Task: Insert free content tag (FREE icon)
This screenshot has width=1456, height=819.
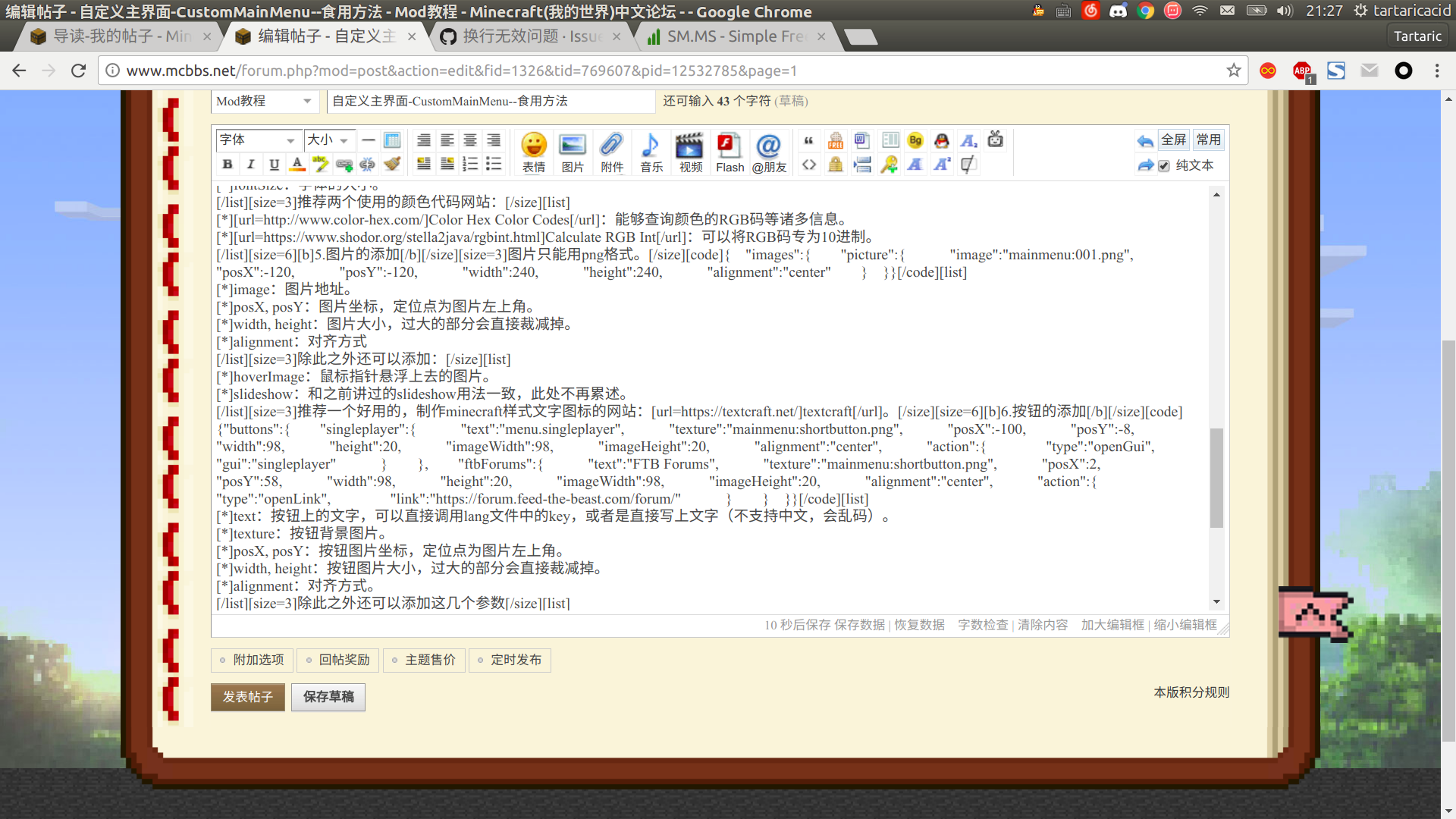Action: point(836,140)
